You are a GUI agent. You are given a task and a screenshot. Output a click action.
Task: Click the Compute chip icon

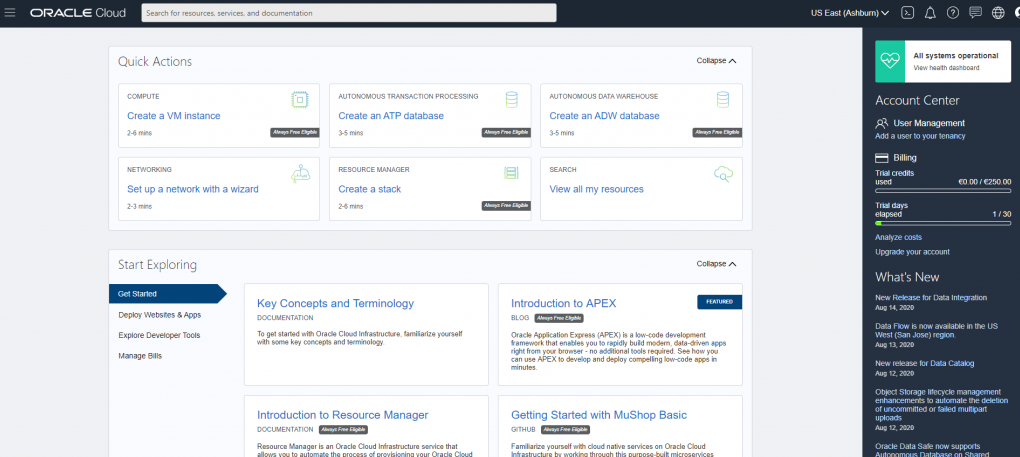coord(300,100)
